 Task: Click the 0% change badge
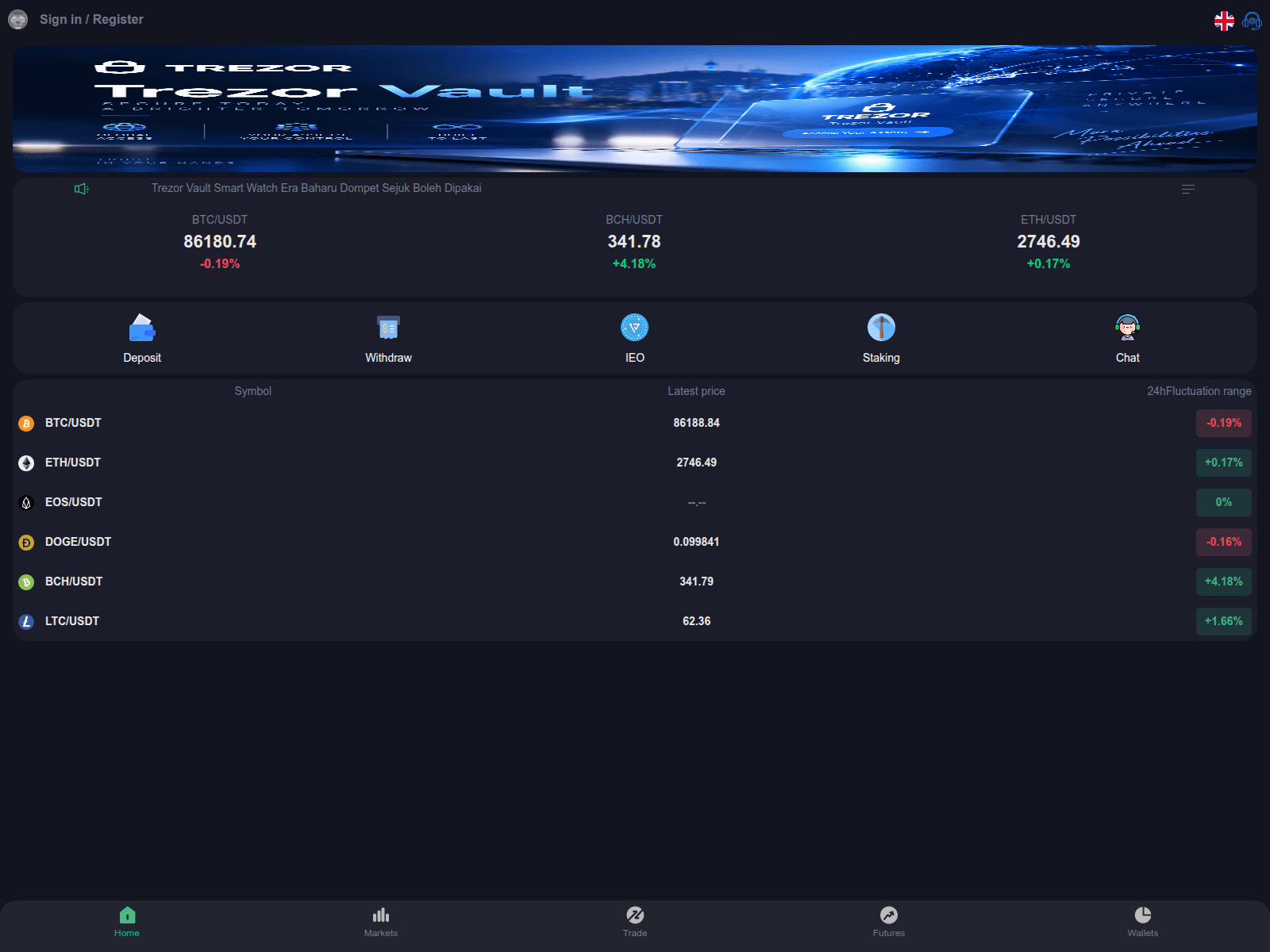point(1223,502)
